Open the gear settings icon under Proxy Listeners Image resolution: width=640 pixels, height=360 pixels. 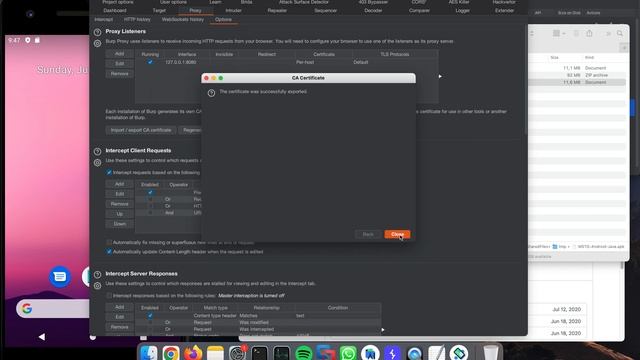point(97,43)
